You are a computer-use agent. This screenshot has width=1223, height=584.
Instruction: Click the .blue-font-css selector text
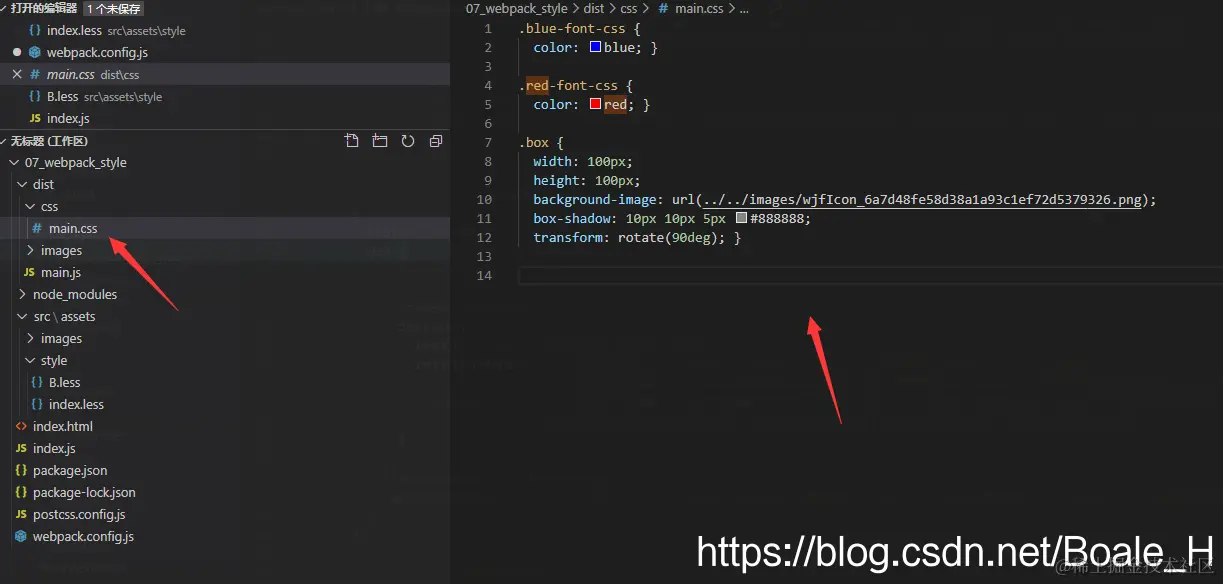click(x=572, y=28)
